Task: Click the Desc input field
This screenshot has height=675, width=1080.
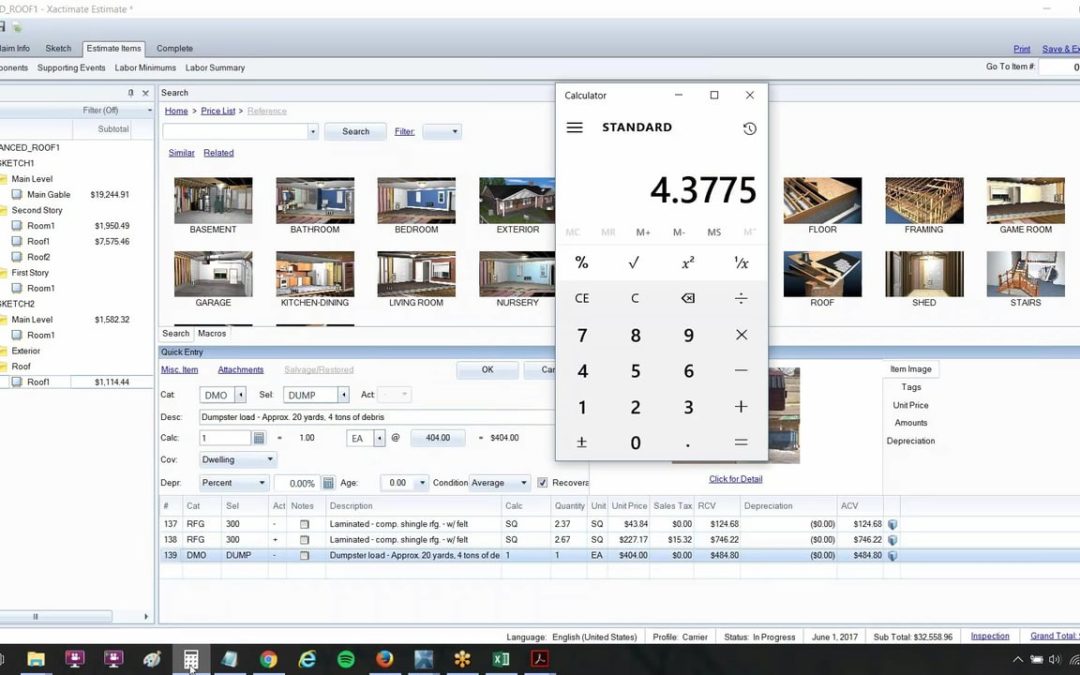Action: 376,417
